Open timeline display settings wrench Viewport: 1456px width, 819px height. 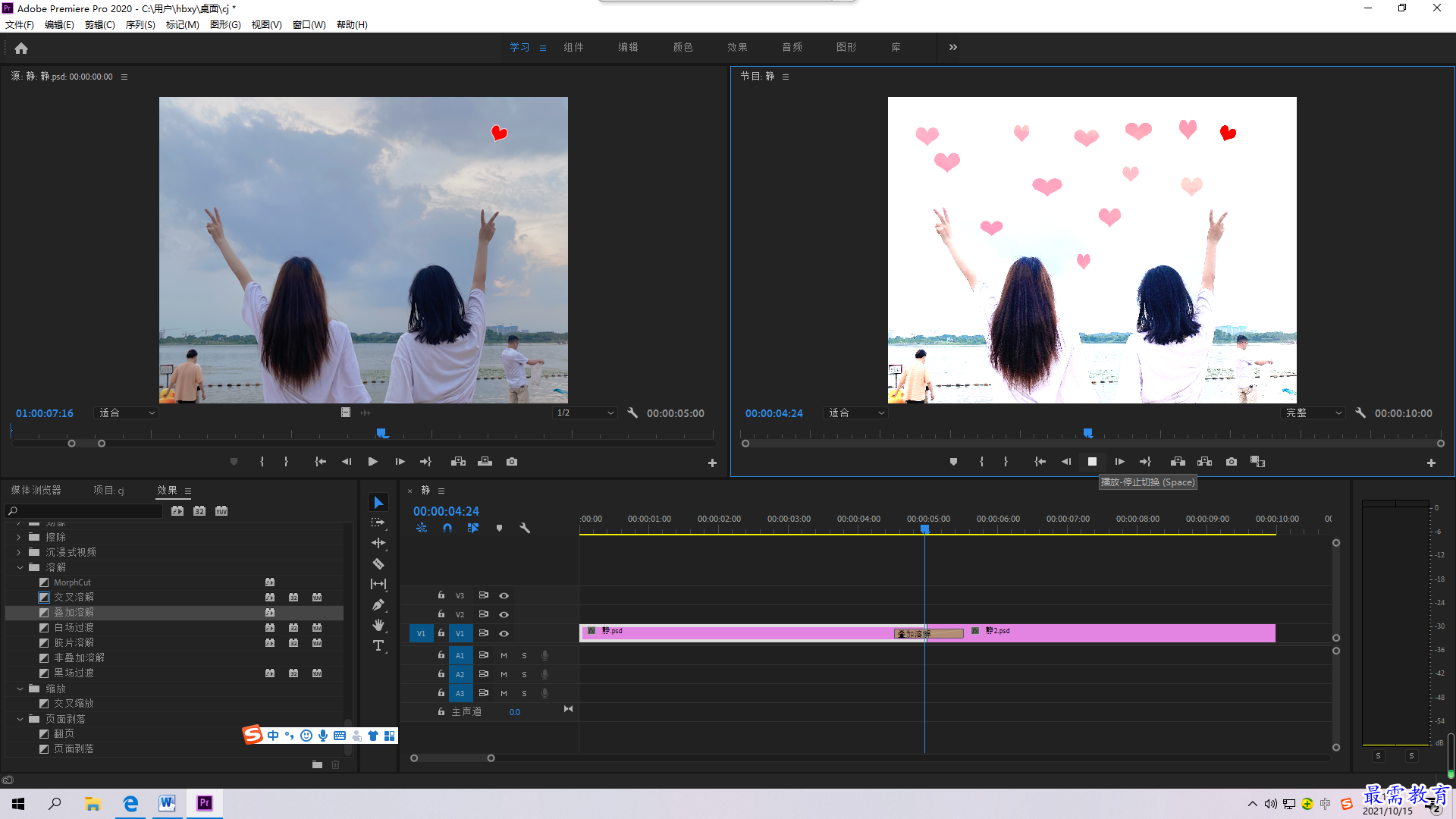(524, 528)
